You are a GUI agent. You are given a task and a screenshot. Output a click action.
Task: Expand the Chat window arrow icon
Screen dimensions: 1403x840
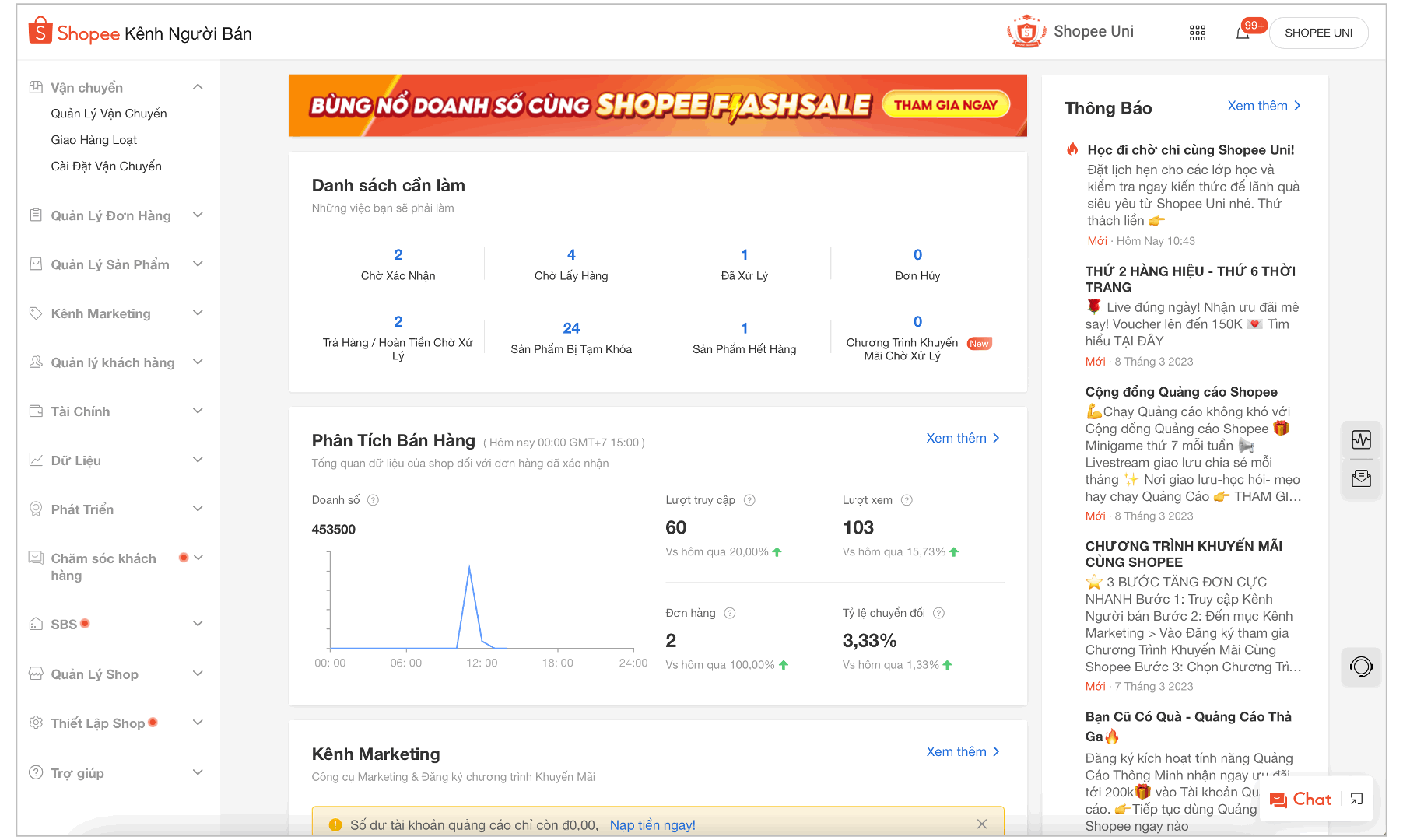point(1356,799)
